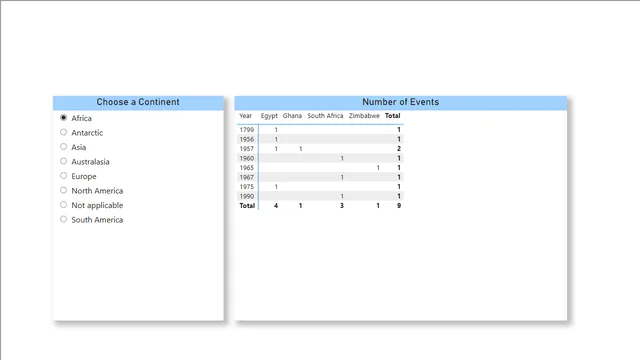Image resolution: width=640 pixels, height=360 pixels.
Task: Click the Zimbabwe value in 1965 row
Action: click(378, 168)
